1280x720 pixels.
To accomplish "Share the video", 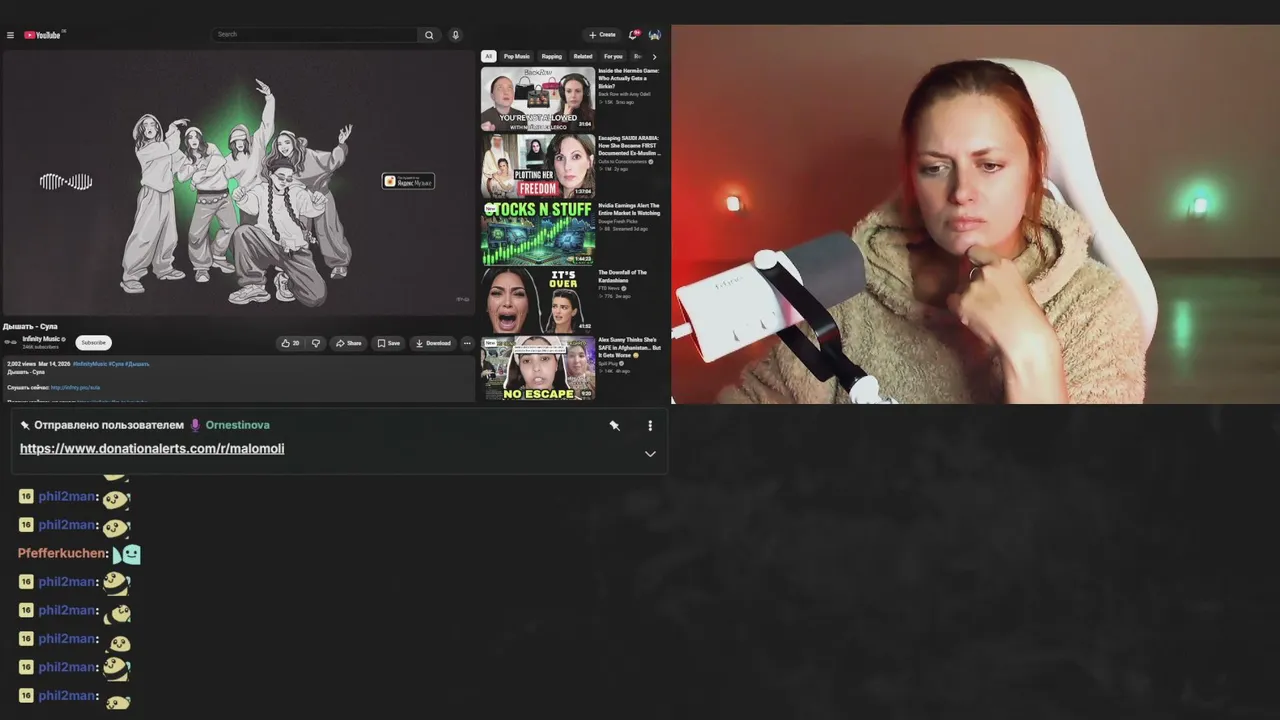I will pyautogui.click(x=349, y=343).
